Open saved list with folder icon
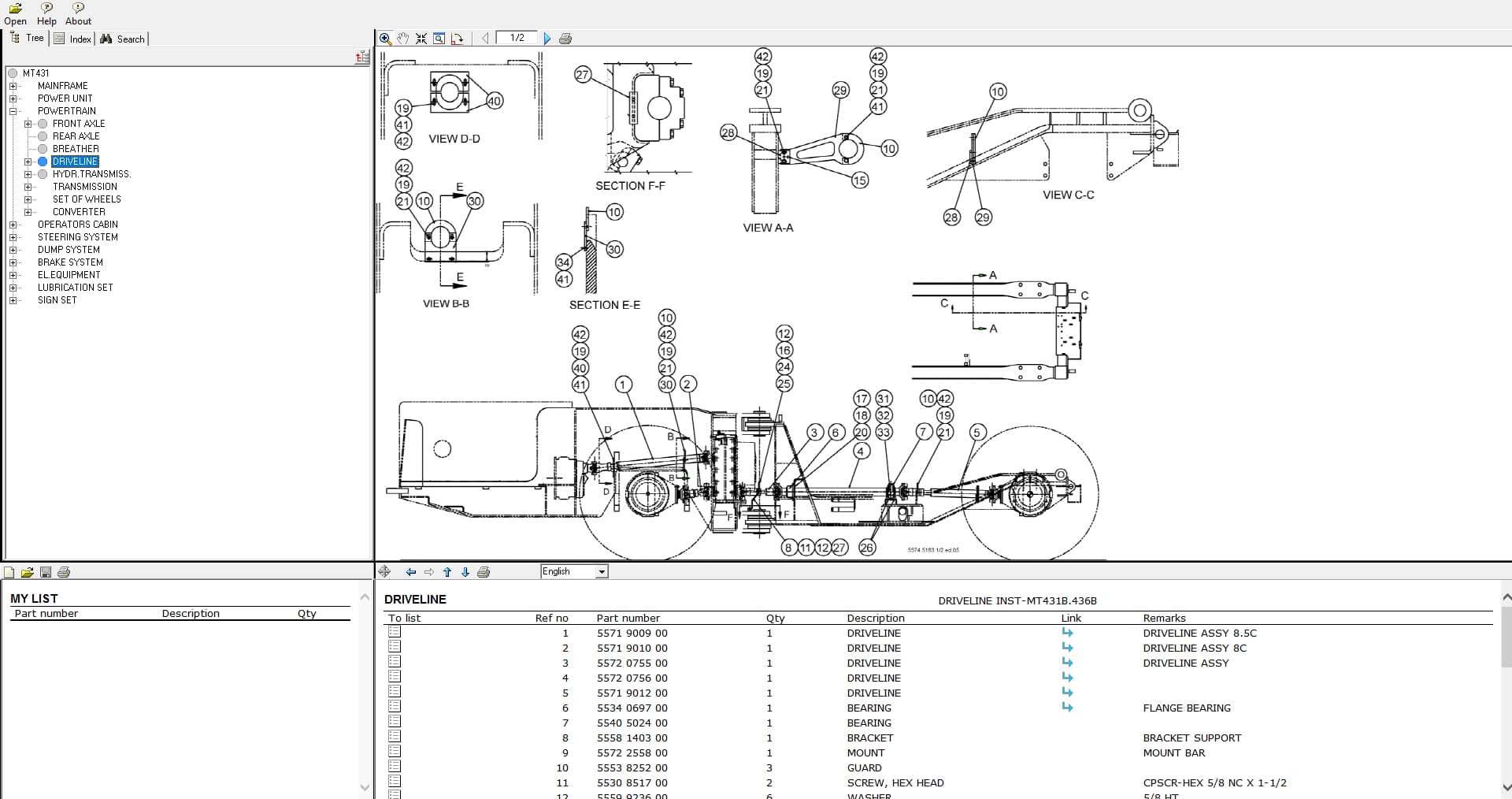1512x799 pixels. tap(28, 572)
